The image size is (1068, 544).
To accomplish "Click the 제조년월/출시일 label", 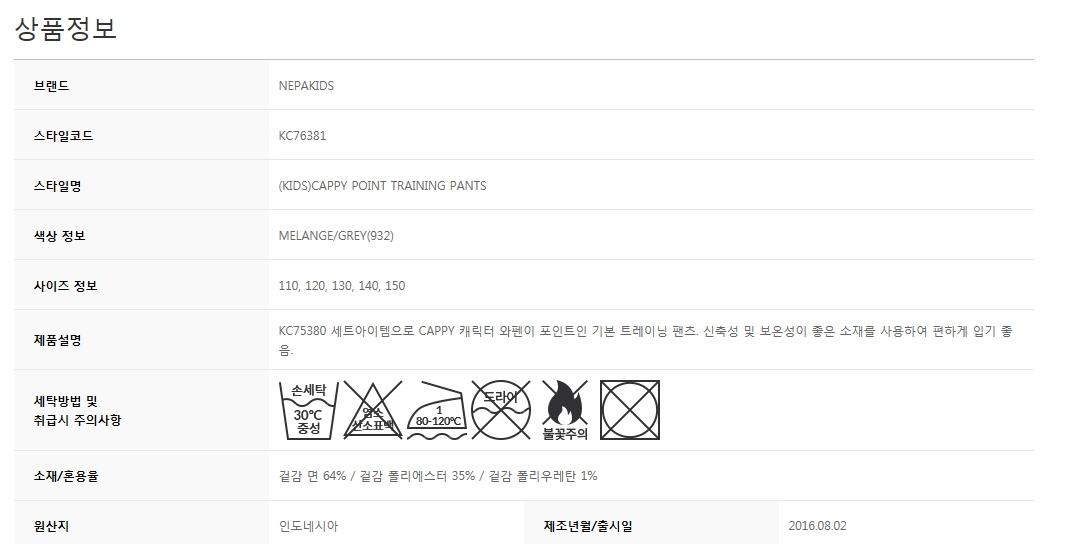I will tap(588, 526).
